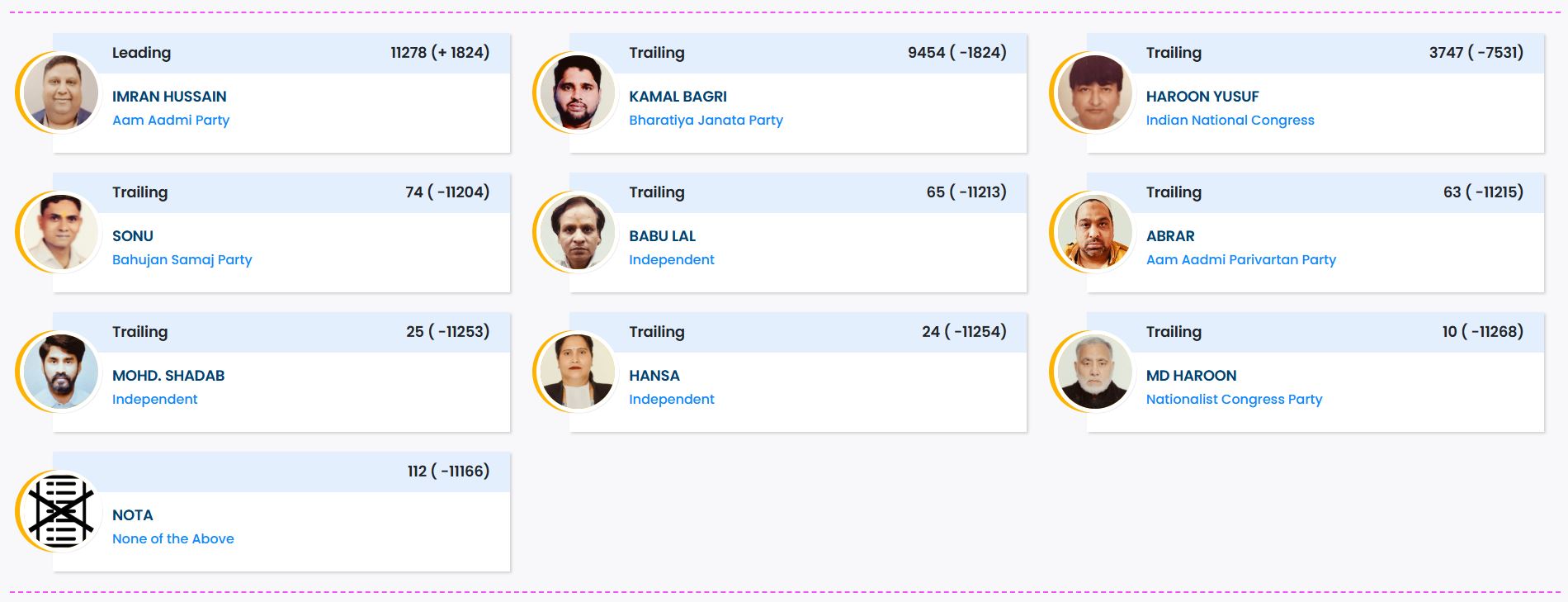Click Mohd. Shadab's candidate photo
Image resolution: width=1568 pixels, height=602 pixels.
[x=61, y=372]
